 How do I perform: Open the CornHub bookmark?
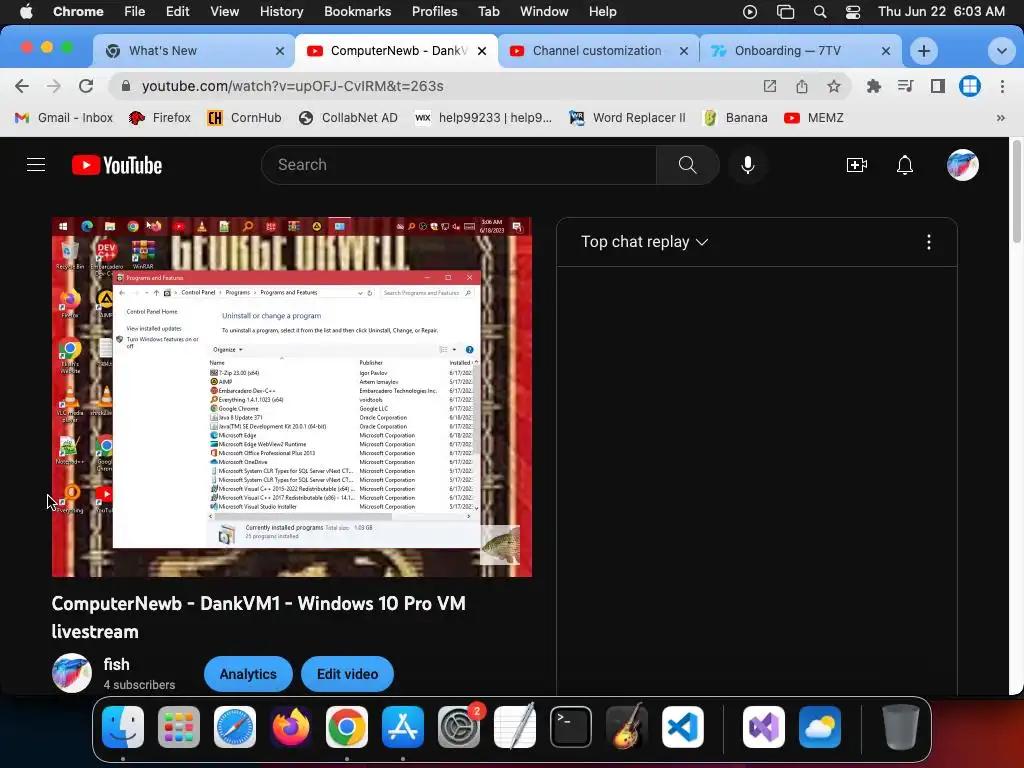coord(244,118)
